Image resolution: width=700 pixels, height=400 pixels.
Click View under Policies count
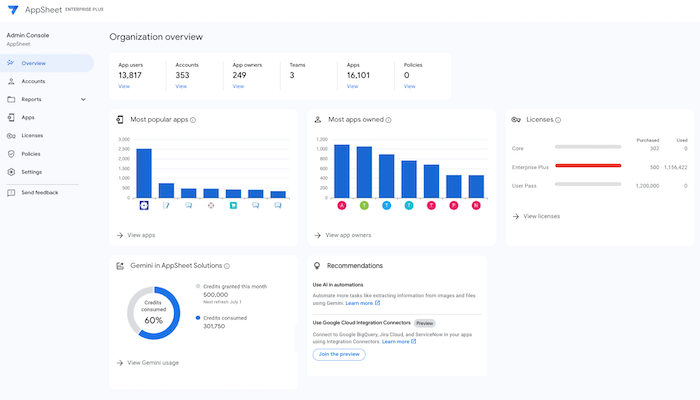410,86
